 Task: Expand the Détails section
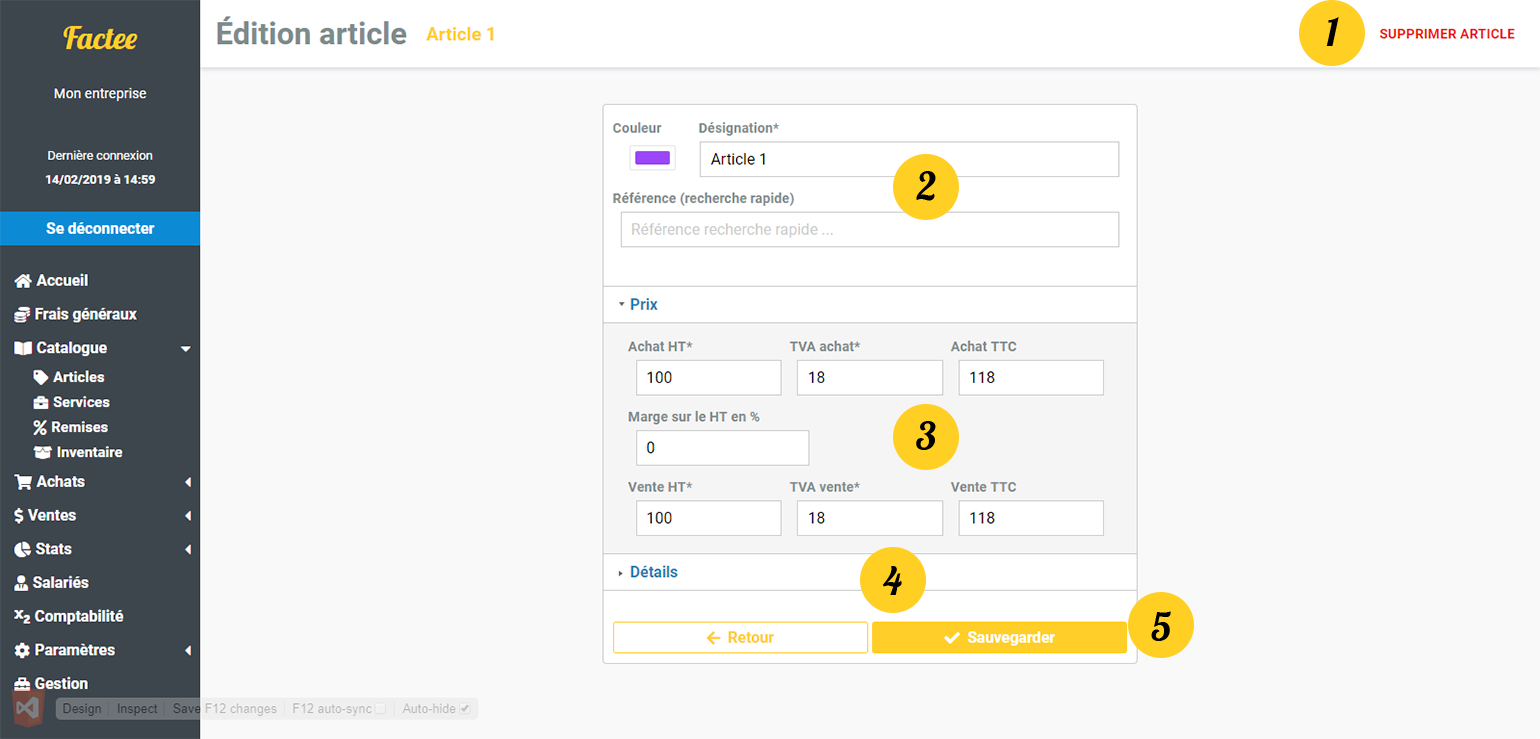pos(653,572)
